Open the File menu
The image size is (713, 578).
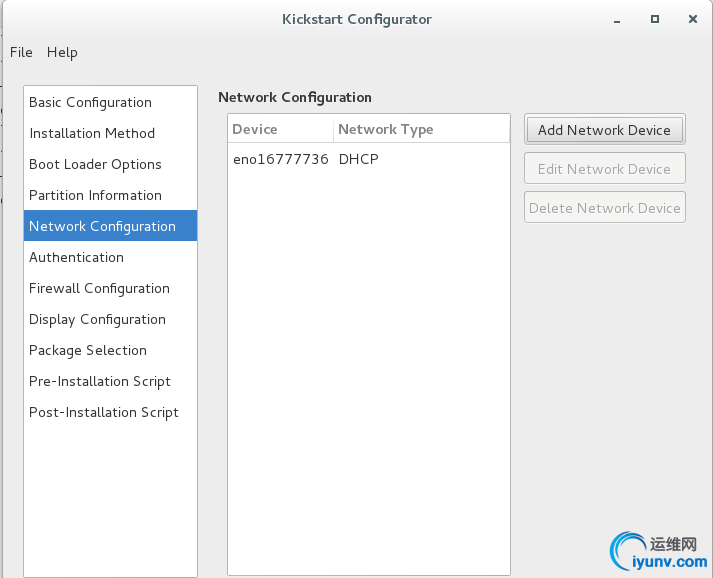click(x=21, y=52)
